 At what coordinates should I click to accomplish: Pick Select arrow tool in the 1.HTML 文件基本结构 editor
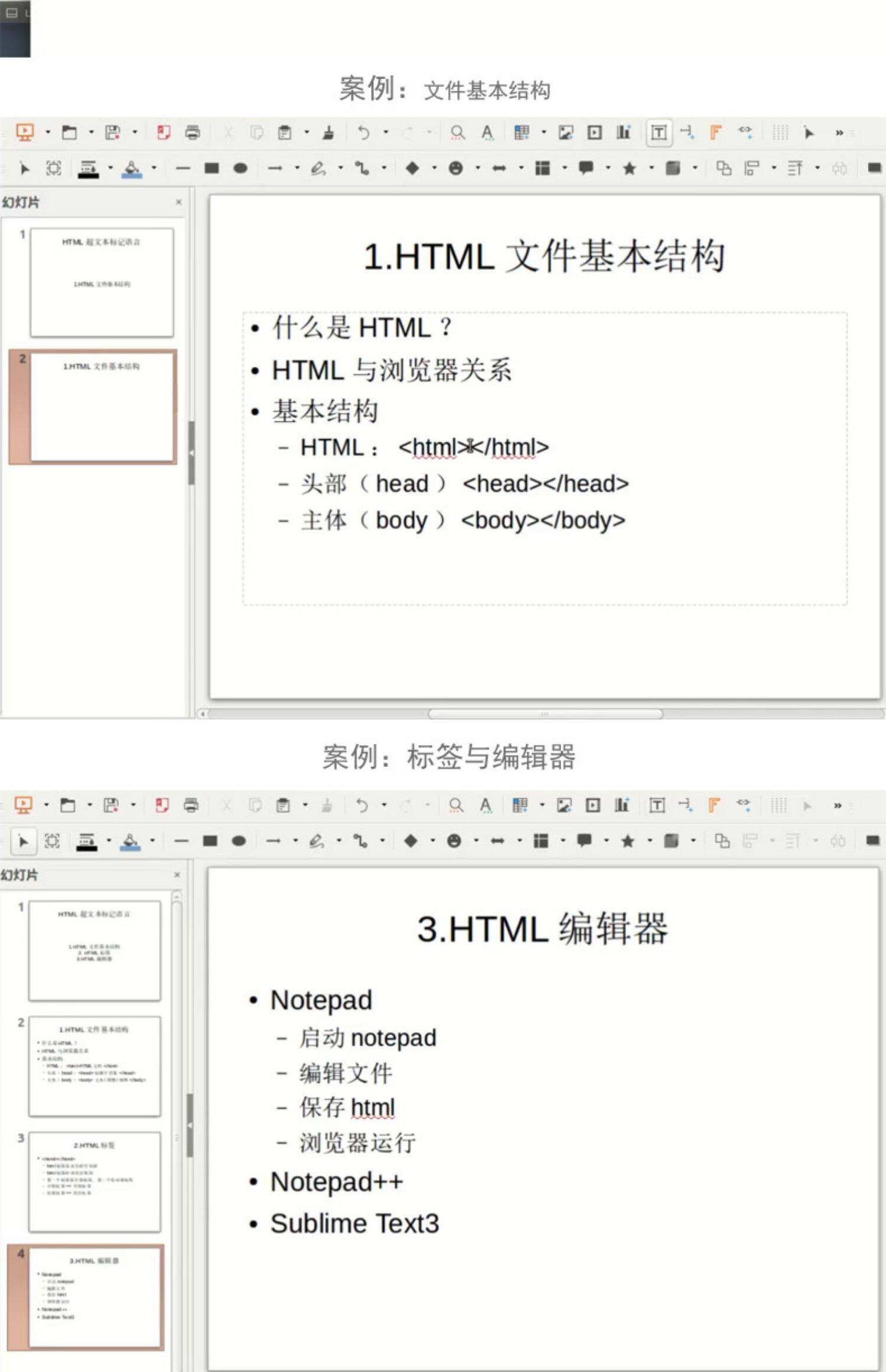24,168
